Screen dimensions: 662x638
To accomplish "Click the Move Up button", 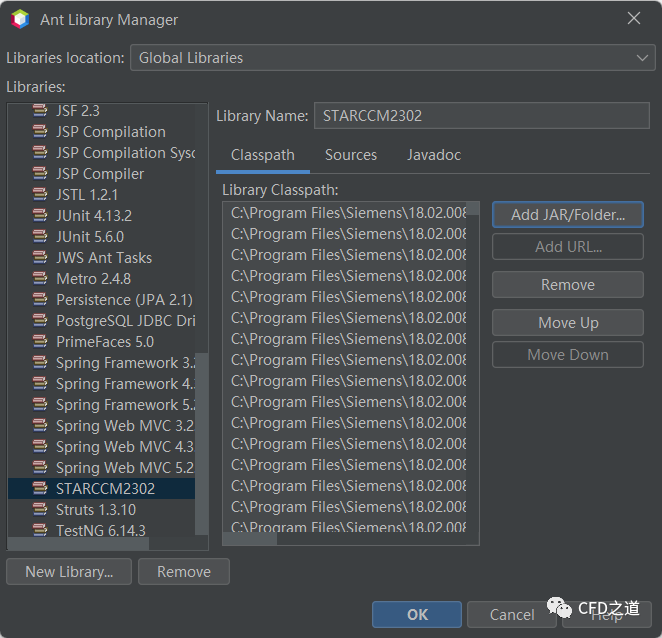I will (x=567, y=323).
